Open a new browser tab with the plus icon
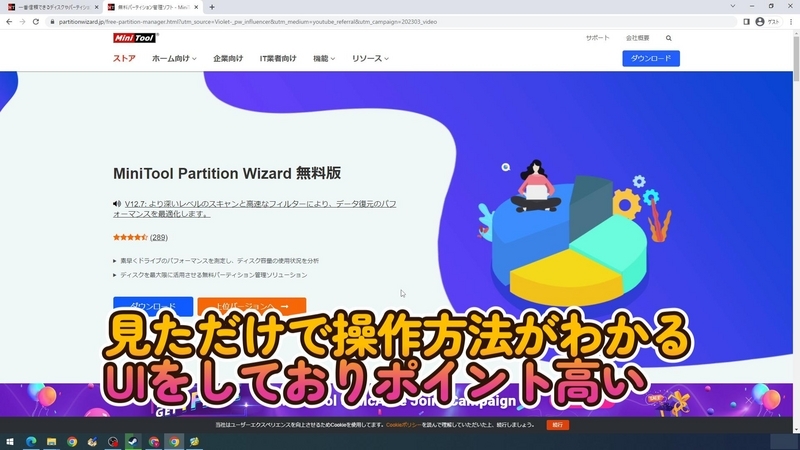 click(x=212, y=7)
